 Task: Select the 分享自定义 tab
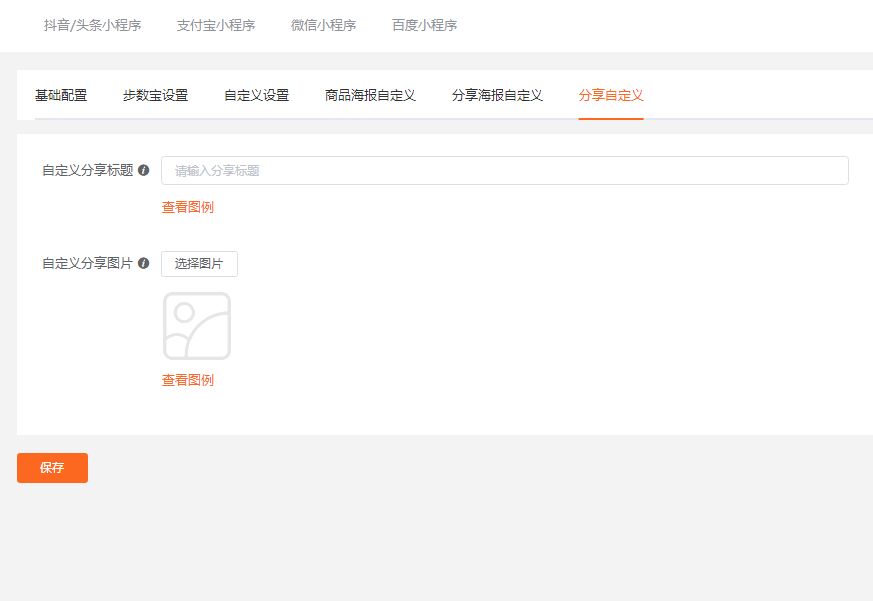611,95
